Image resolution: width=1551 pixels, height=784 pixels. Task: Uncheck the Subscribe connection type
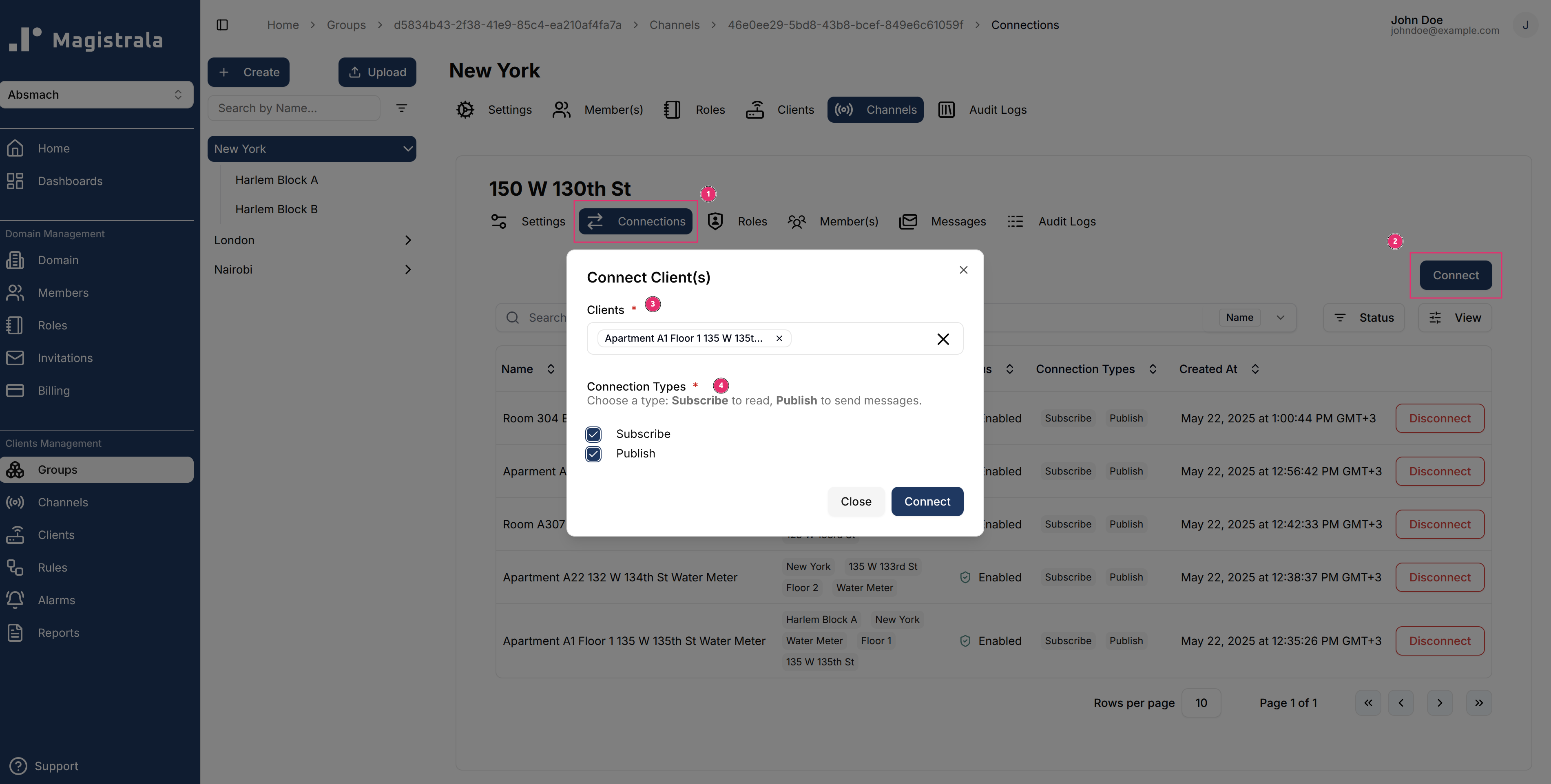(594, 434)
